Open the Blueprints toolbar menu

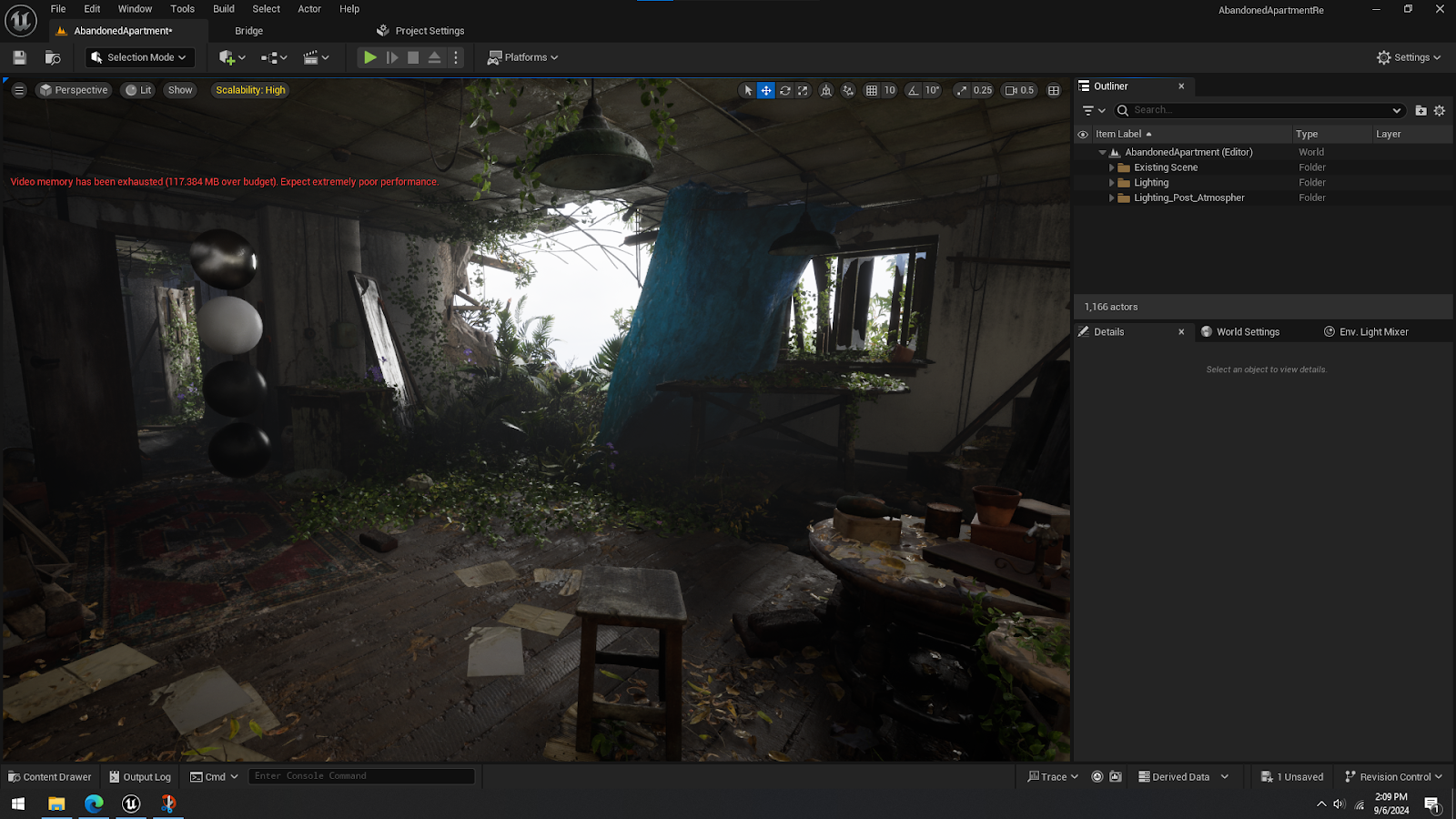[274, 57]
